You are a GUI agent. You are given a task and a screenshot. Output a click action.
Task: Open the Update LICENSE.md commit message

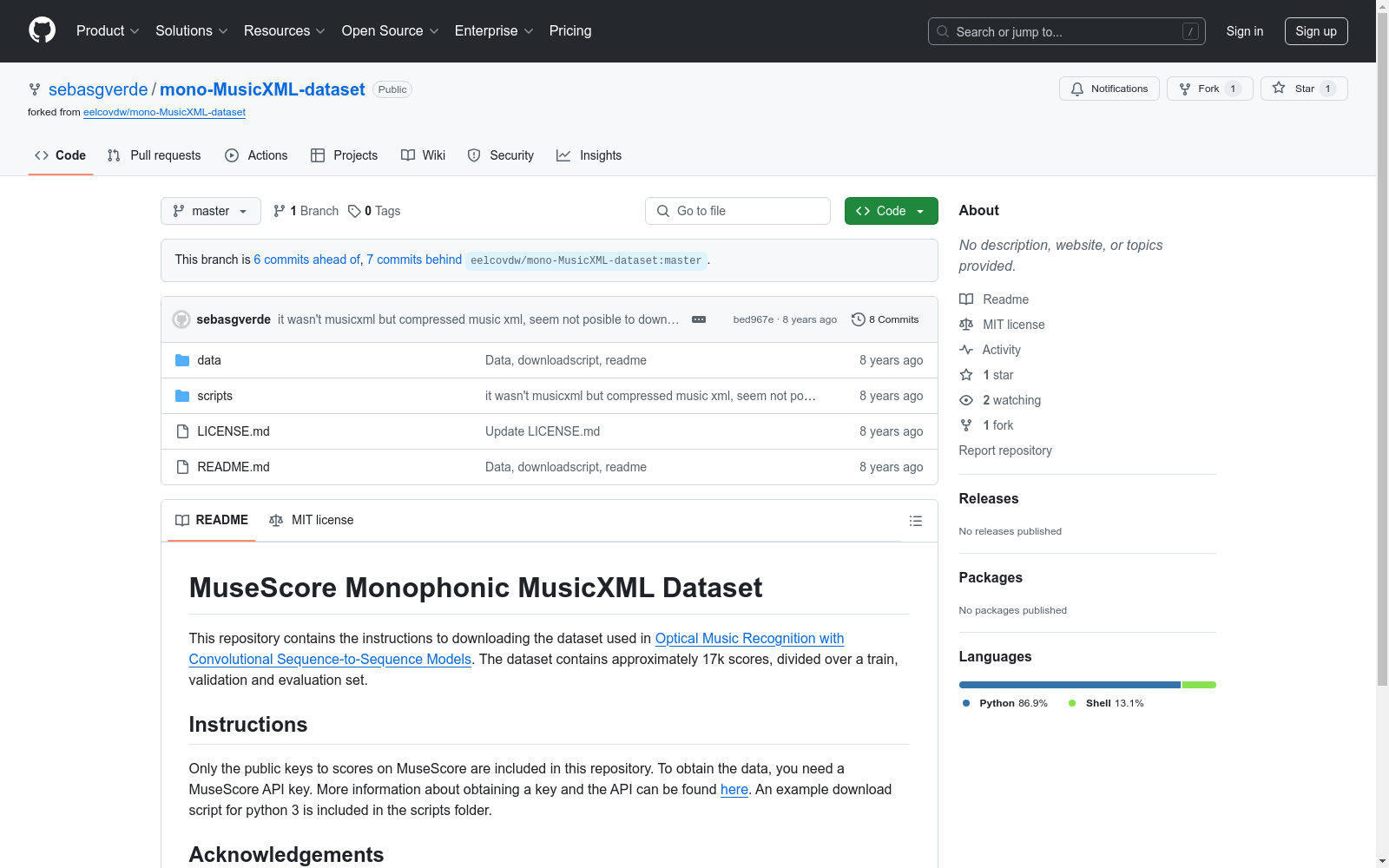[x=543, y=431]
